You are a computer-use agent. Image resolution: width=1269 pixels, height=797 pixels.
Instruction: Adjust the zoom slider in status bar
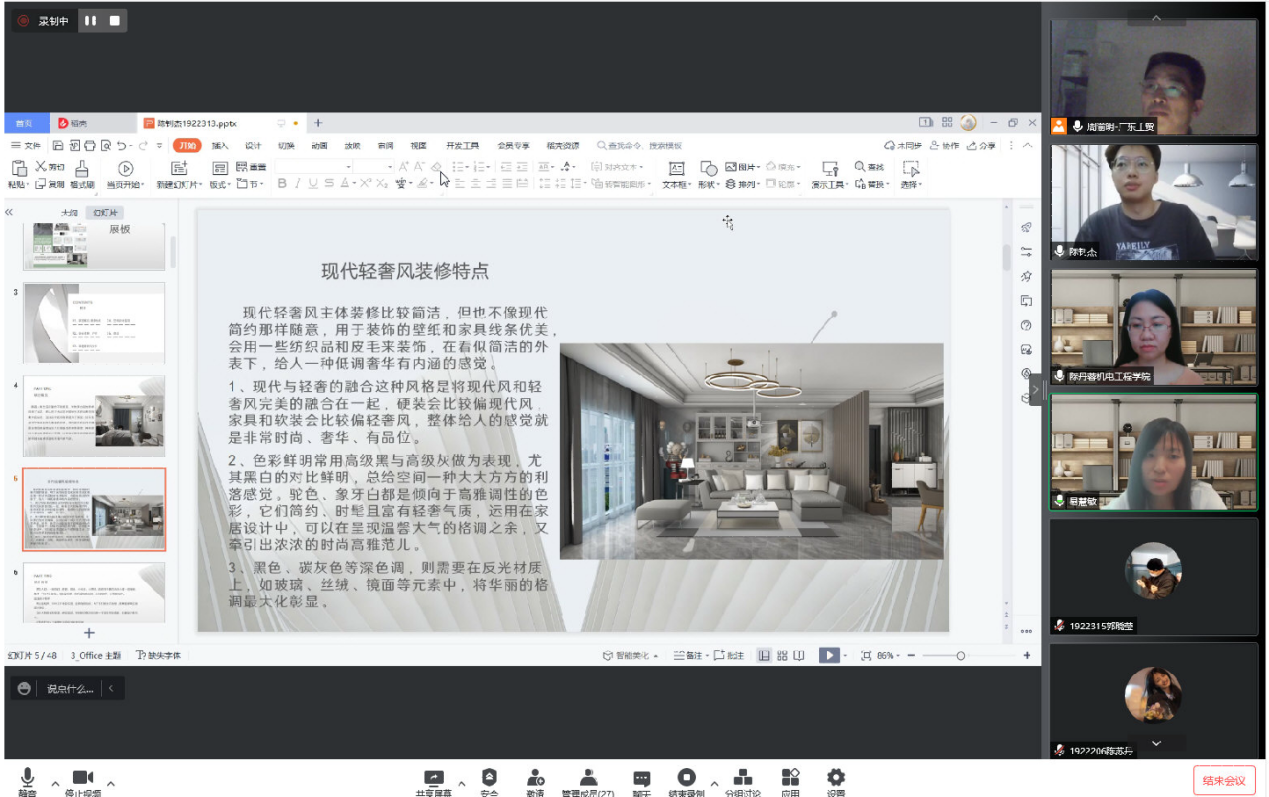(960, 655)
